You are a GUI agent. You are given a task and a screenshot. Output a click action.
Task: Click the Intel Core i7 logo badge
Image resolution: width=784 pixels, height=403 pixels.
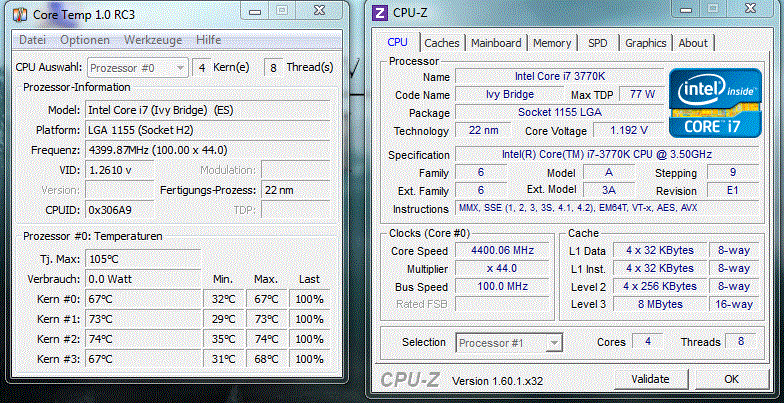pyautogui.click(x=716, y=103)
